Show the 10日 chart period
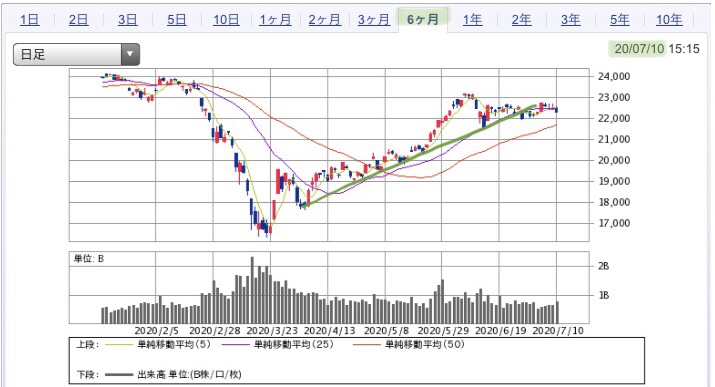The width and height of the screenshot is (715, 387). [x=226, y=20]
